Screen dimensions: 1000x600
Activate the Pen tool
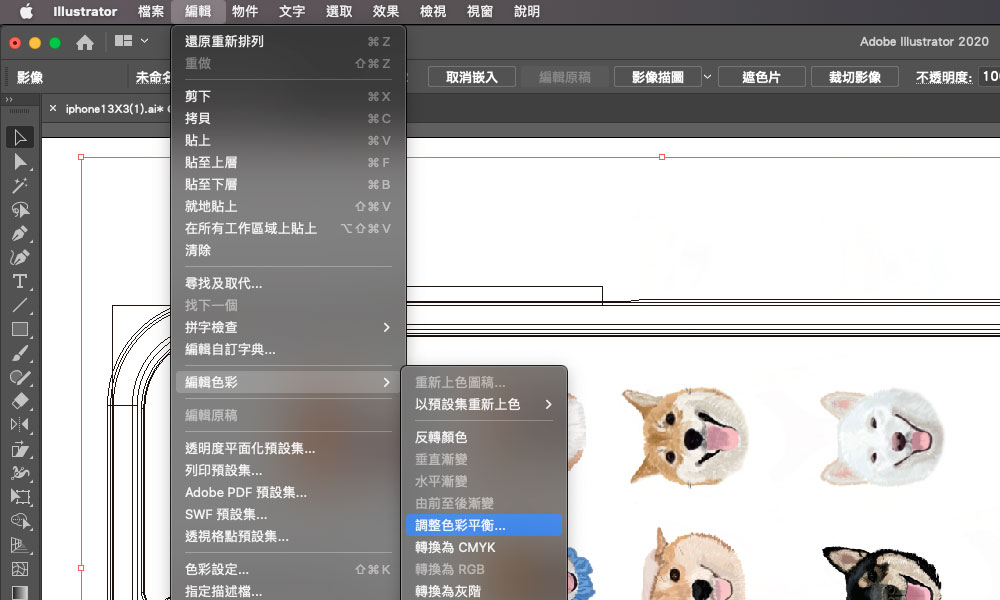(20, 233)
